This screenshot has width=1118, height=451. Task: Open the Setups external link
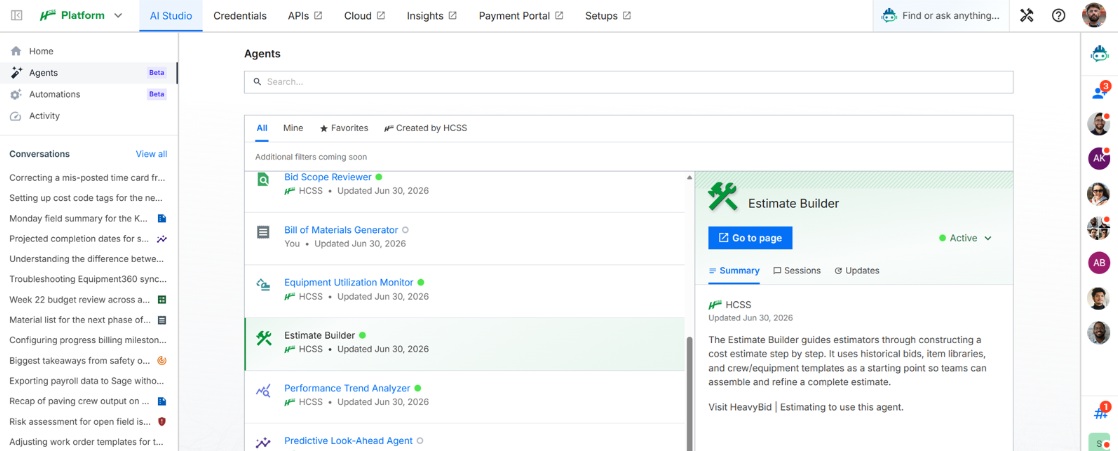coord(607,16)
